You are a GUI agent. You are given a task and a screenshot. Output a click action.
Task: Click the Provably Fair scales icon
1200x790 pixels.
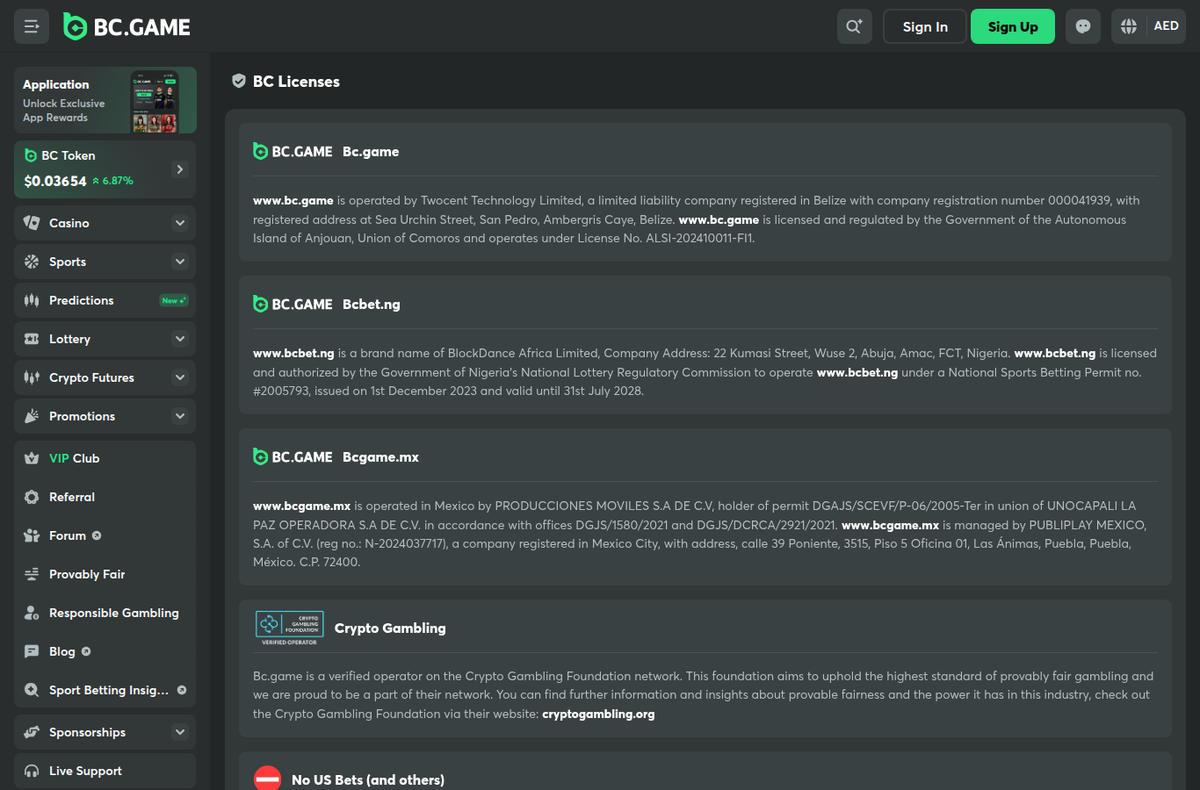[x=31, y=574]
